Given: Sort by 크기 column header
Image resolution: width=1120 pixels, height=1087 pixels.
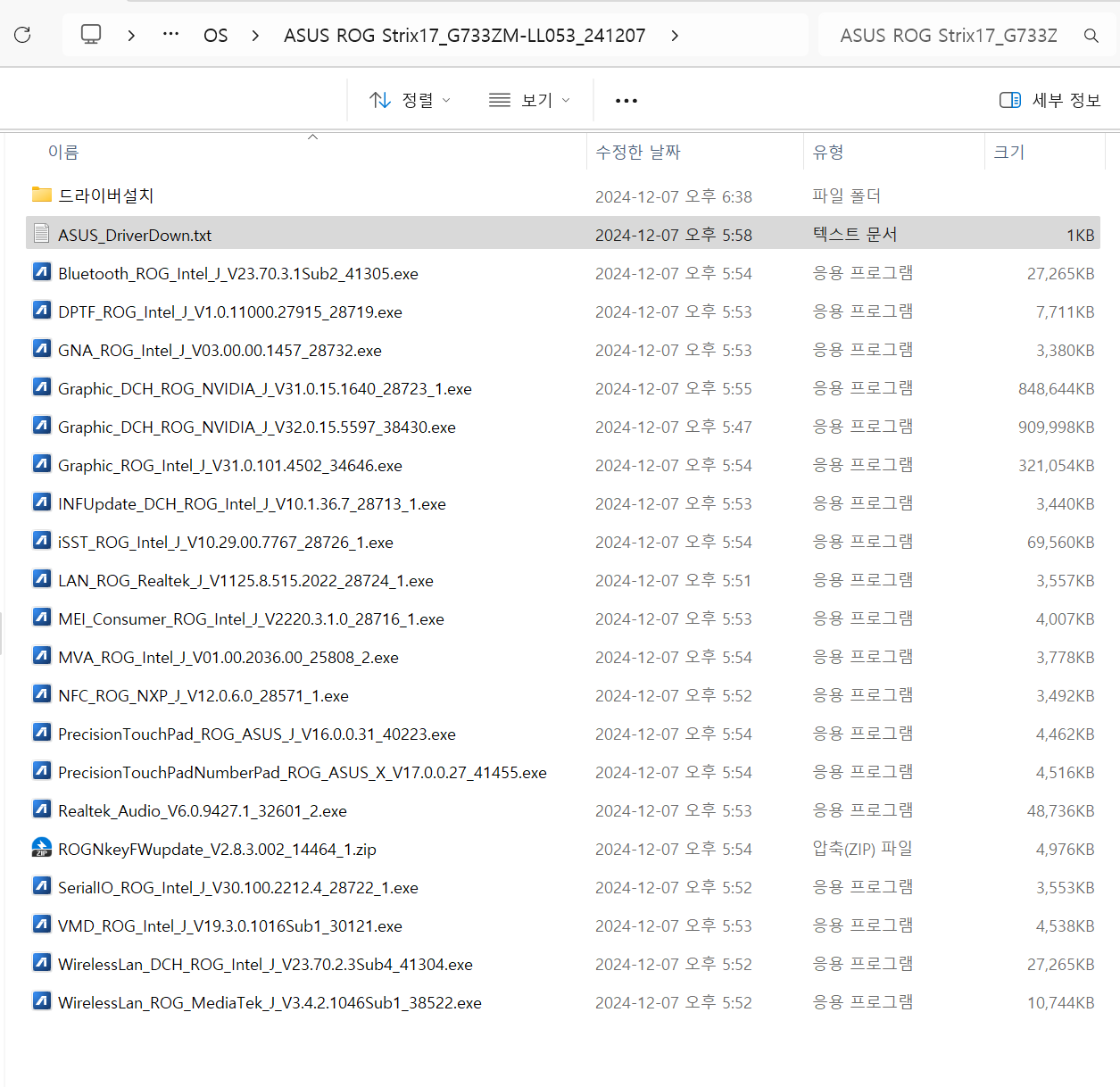Looking at the screenshot, I should pyautogui.click(x=1009, y=153).
